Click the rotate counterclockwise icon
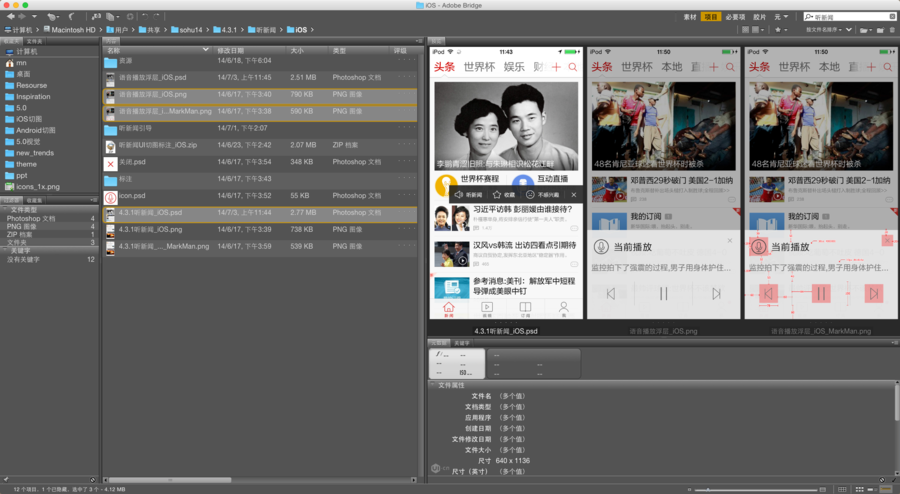Screen dimensions: 900x494 point(145,17)
